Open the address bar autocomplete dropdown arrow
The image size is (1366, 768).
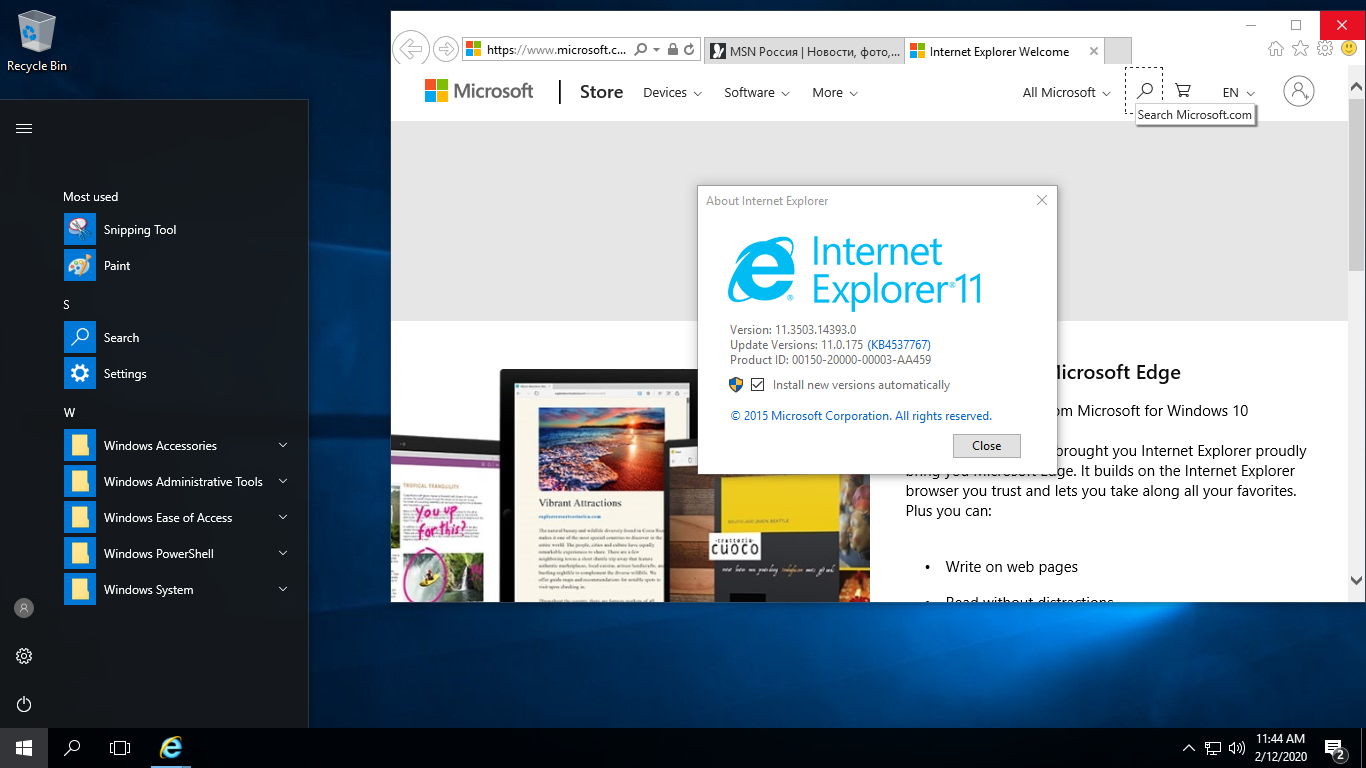click(656, 49)
